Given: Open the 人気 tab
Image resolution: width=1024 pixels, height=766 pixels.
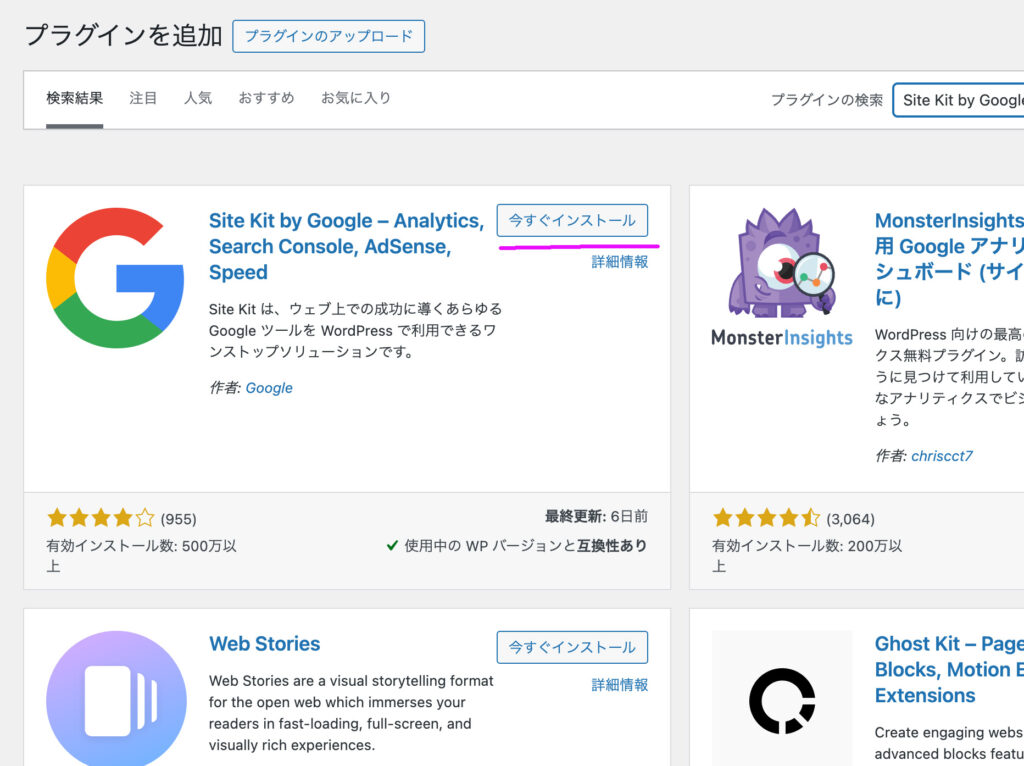Looking at the screenshot, I should (x=198, y=99).
